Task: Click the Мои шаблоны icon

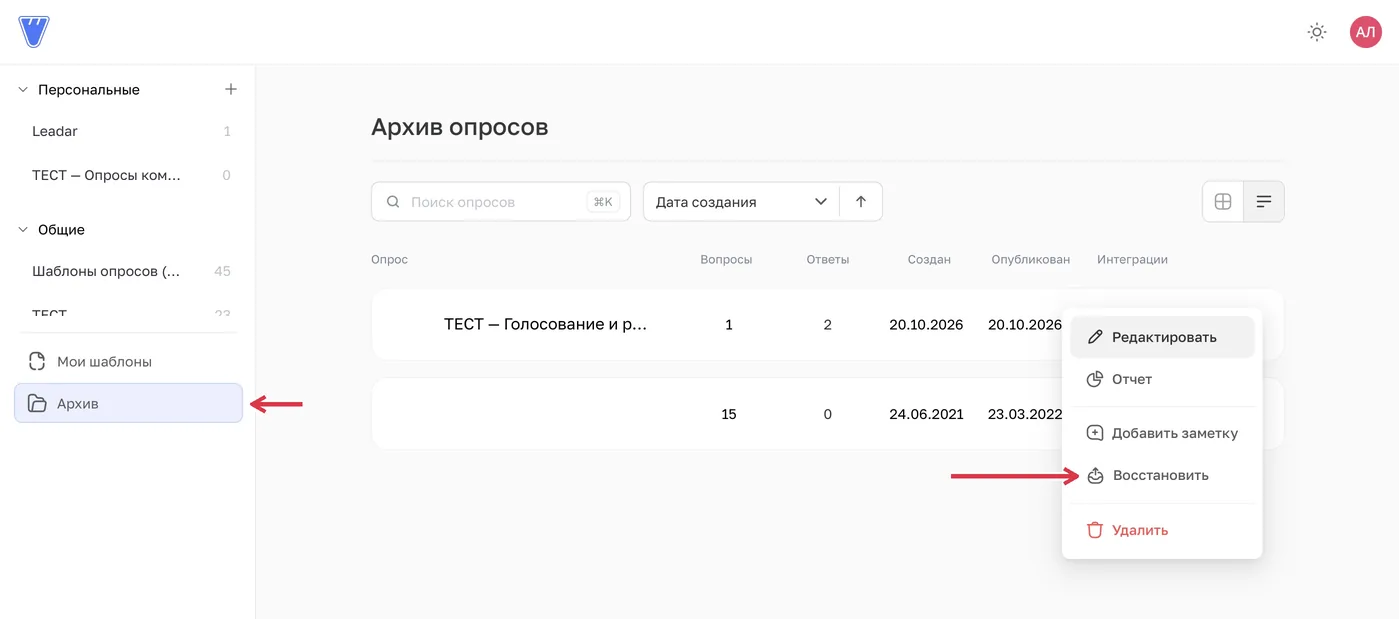Action: coord(37,361)
